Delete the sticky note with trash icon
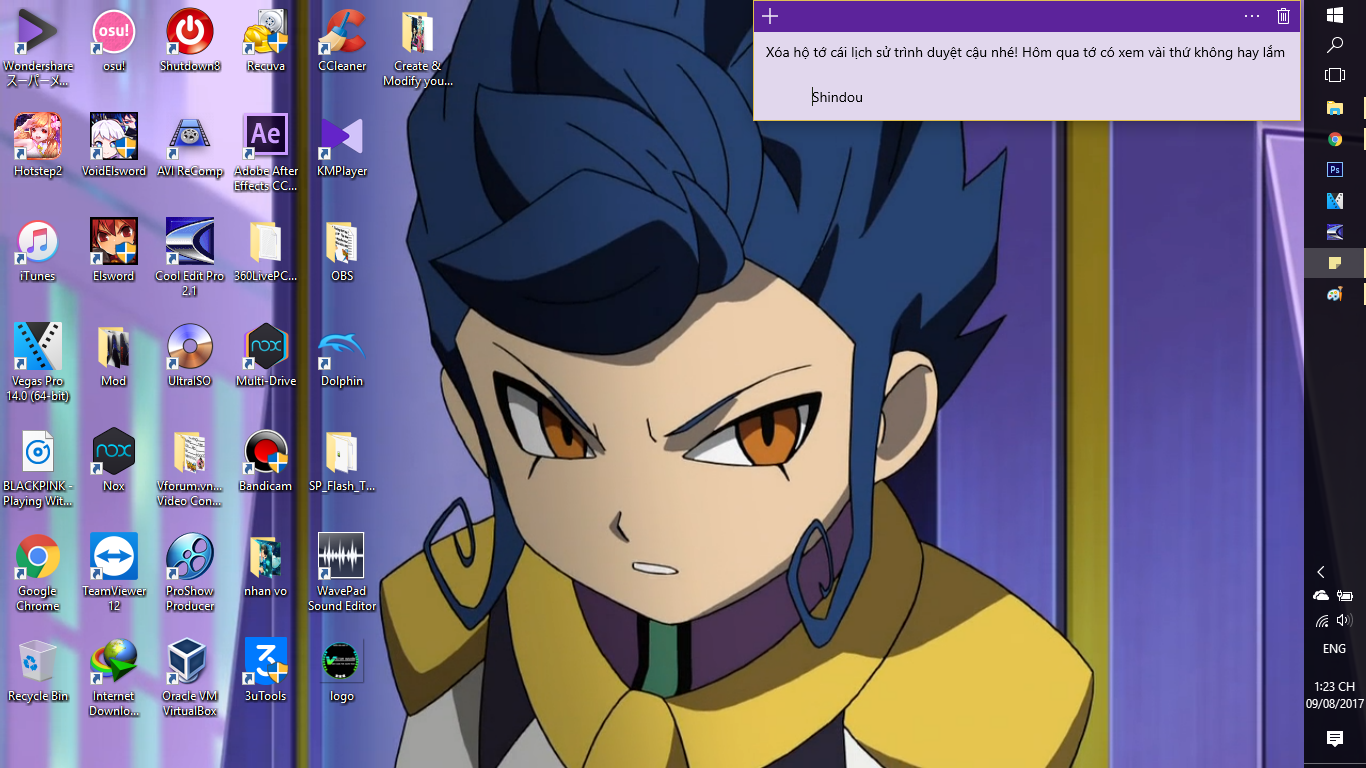The height and width of the screenshot is (768, 1366). pyautogui.click(x=1284, y=16)
